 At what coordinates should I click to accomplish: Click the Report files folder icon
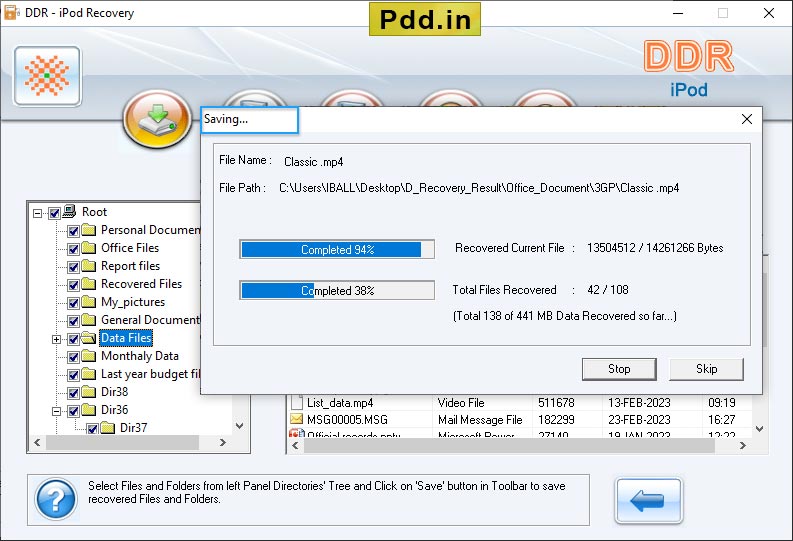point(89,266)
